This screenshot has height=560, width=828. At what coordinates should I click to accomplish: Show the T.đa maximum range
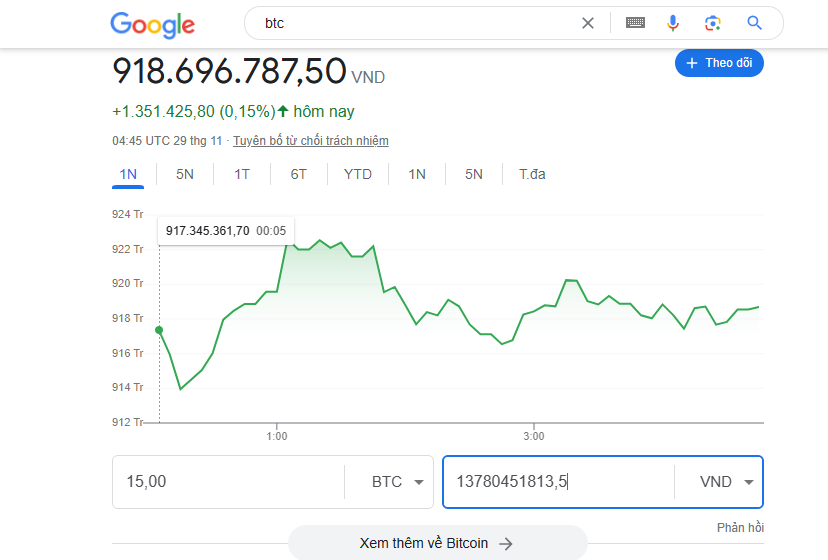pyautogui.click(x=532, y=174)
